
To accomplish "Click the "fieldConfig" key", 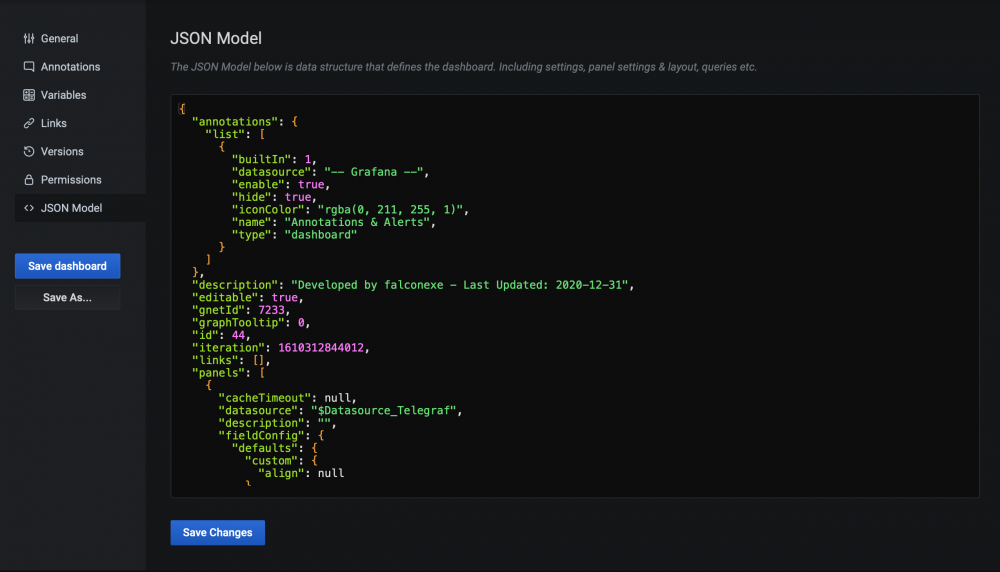I will click(261, 436).
